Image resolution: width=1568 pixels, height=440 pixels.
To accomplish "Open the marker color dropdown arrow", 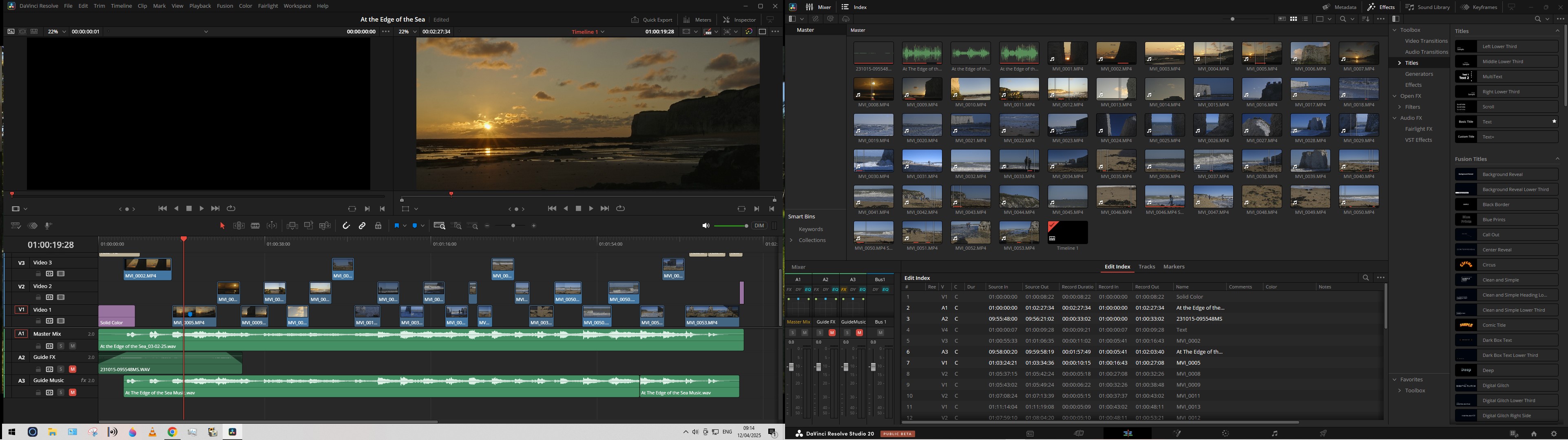I will click(x=423, y=226).
